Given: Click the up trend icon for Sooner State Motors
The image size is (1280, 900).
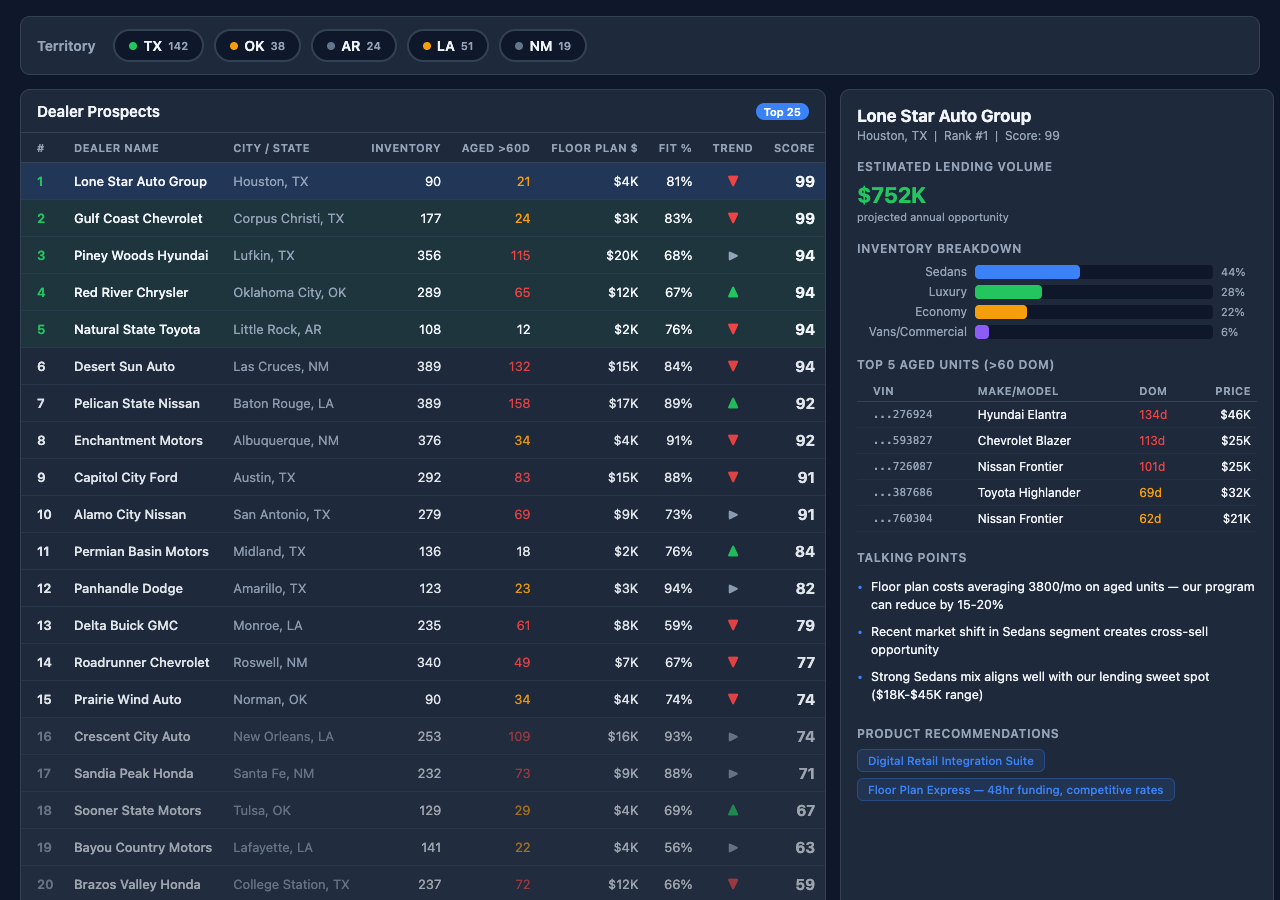Looking at the screenshot, I should tap(733, 811).
